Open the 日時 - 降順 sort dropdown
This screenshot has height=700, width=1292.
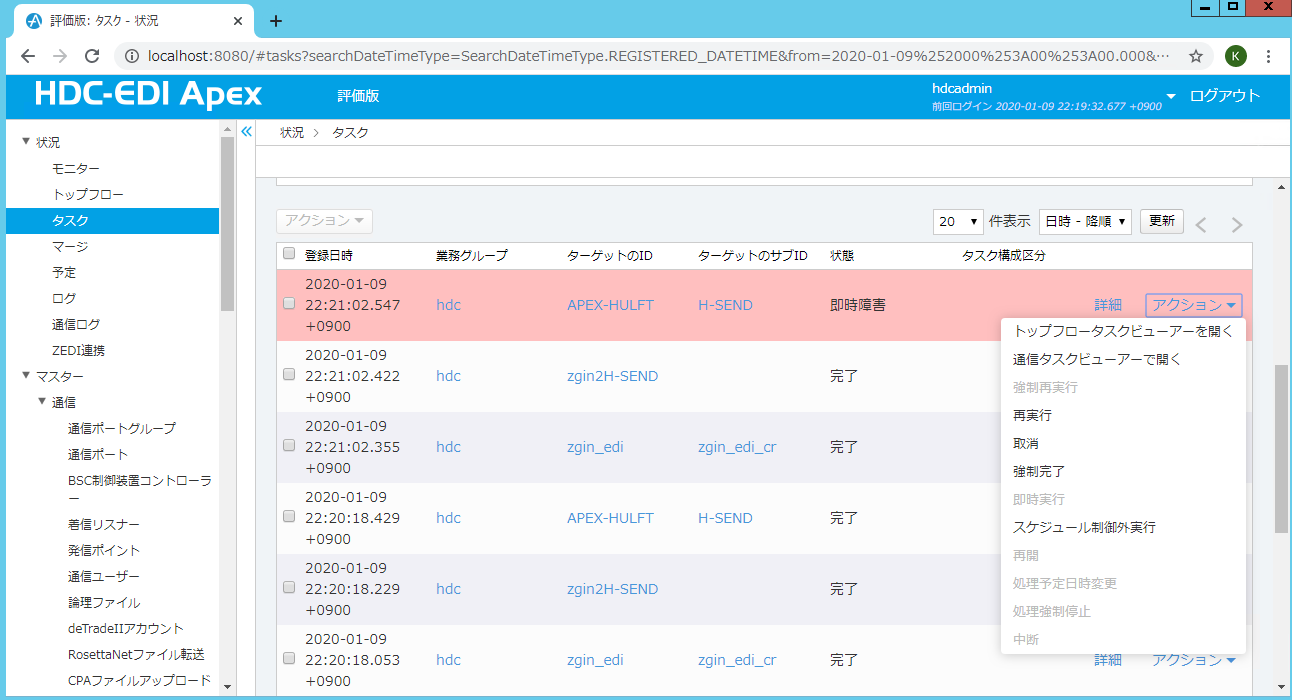tap(1086, 221)
